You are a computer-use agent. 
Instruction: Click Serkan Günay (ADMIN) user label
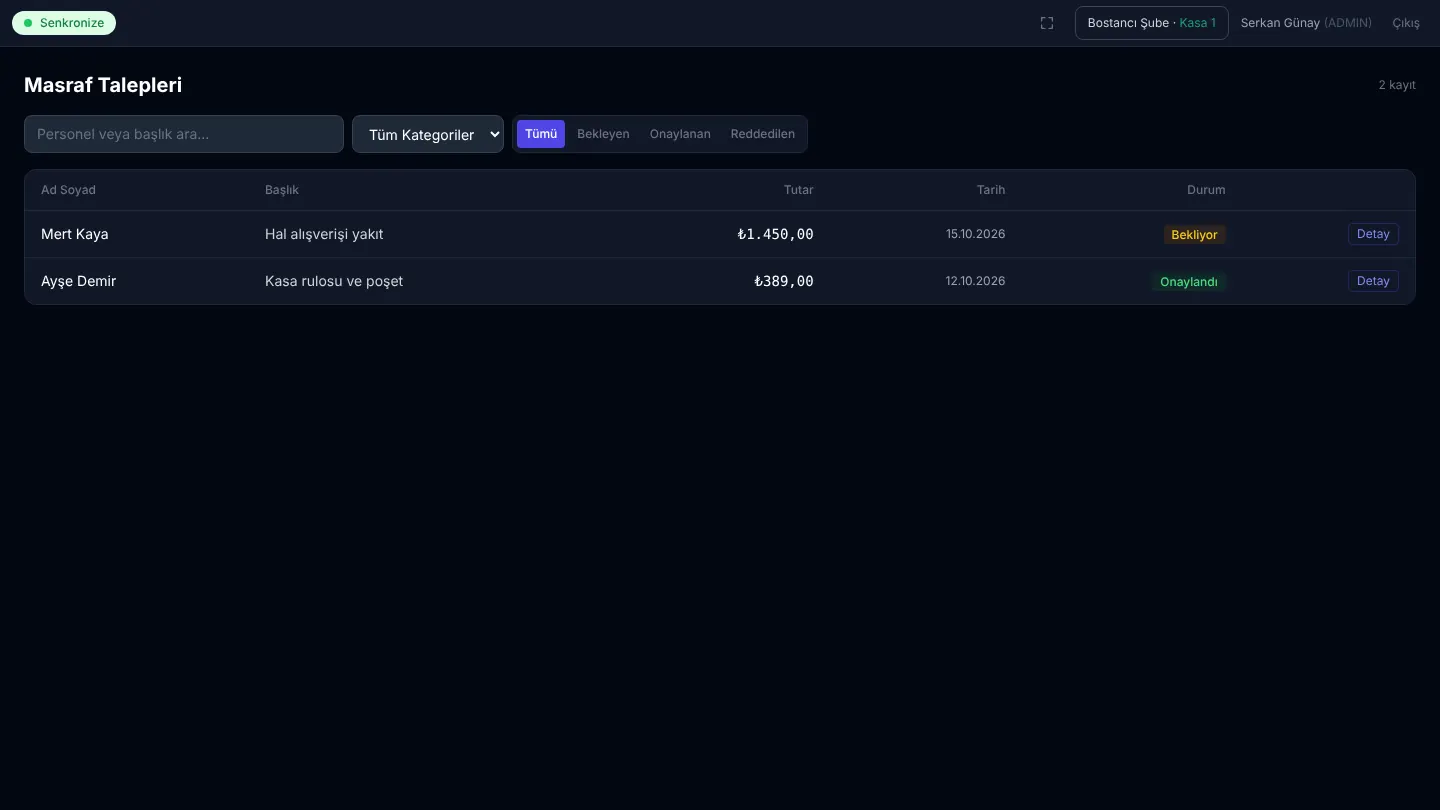point(1306,23)
